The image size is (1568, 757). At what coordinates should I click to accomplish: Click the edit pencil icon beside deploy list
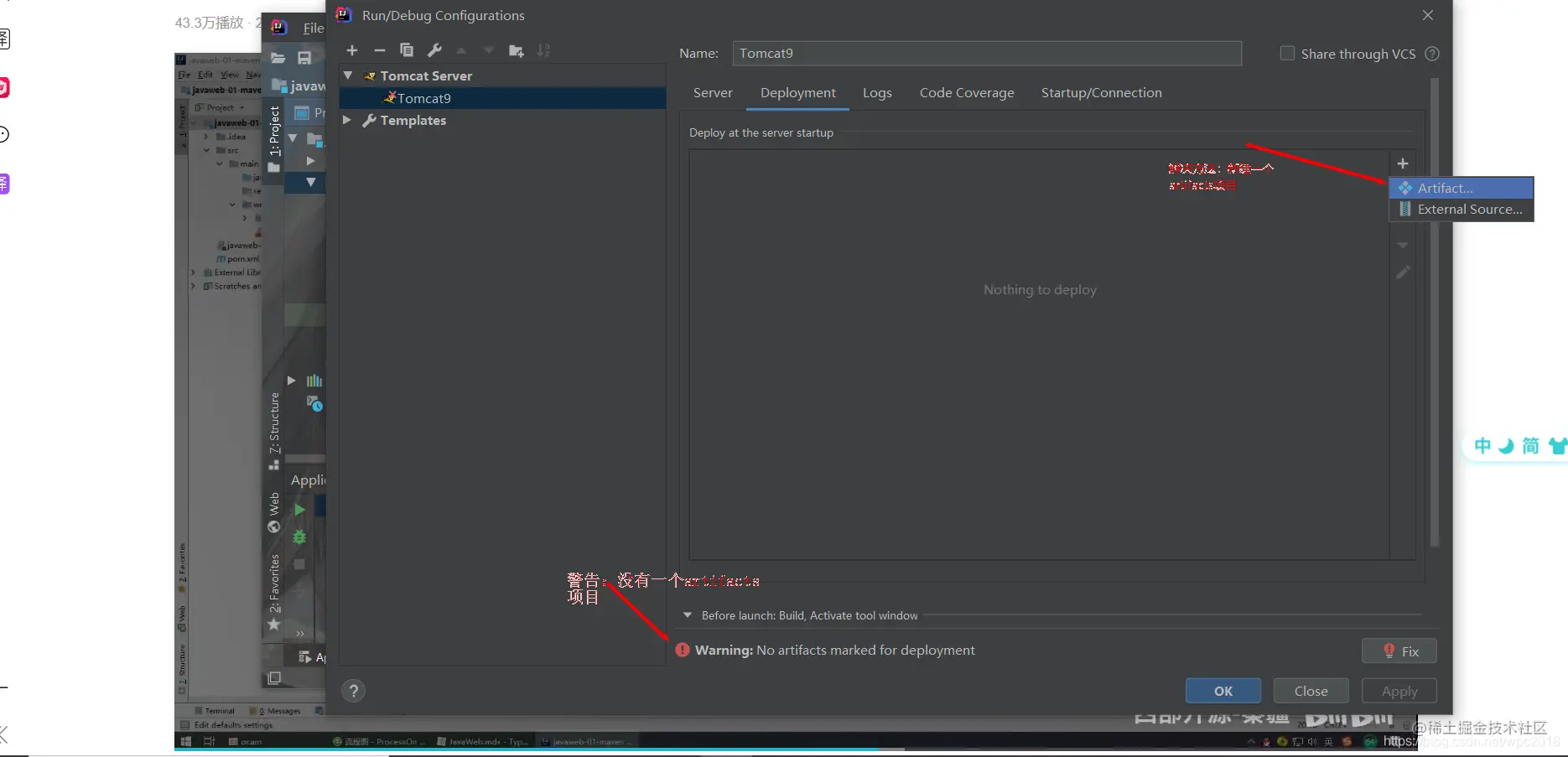pyautogui.click(x=1403, y=272)
